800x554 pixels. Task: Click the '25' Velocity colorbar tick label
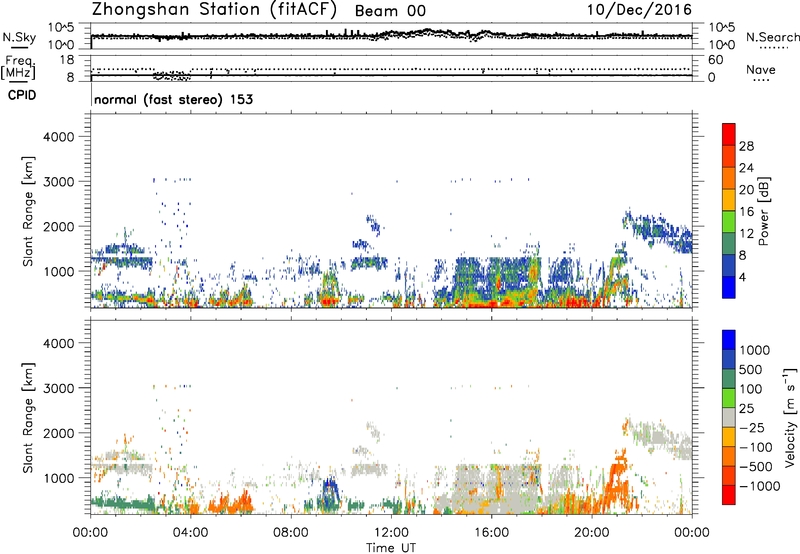747,408
